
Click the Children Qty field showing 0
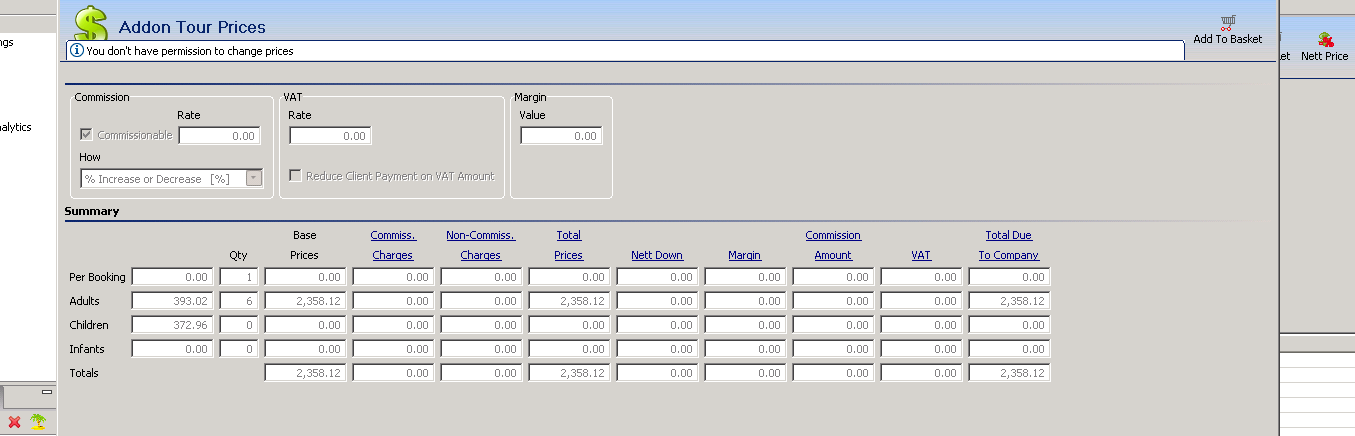pos(238,325)
